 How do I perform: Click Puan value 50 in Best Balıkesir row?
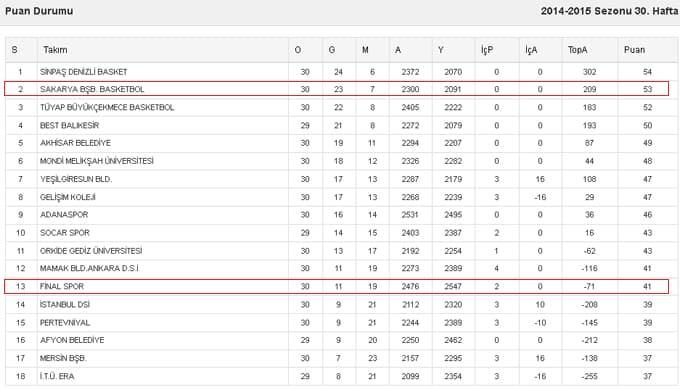pyautogui.click(x=647, y=125)
